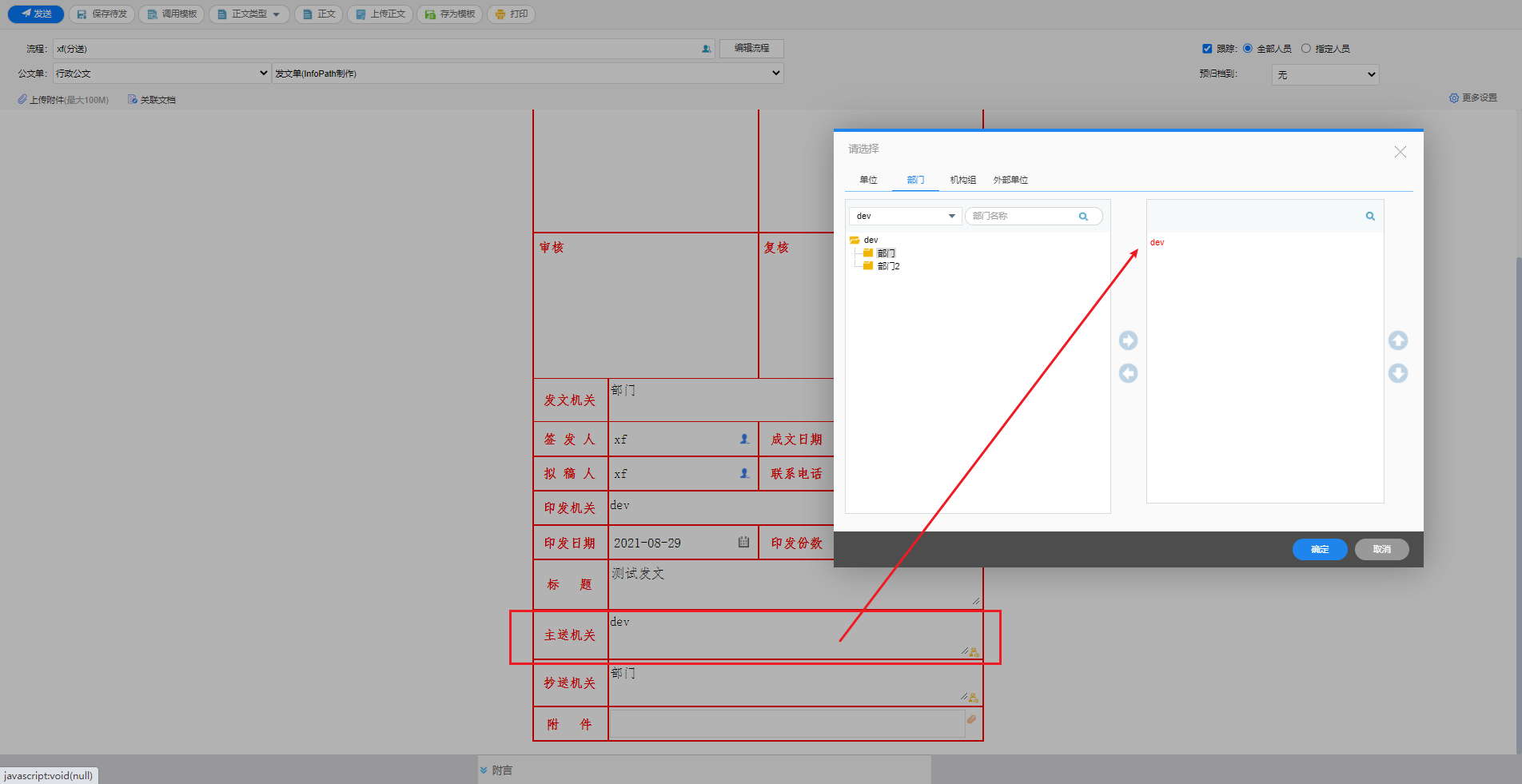Open the 预归档到 dropdown
Screen dimensions: 1522x784
pos(1325,75)
